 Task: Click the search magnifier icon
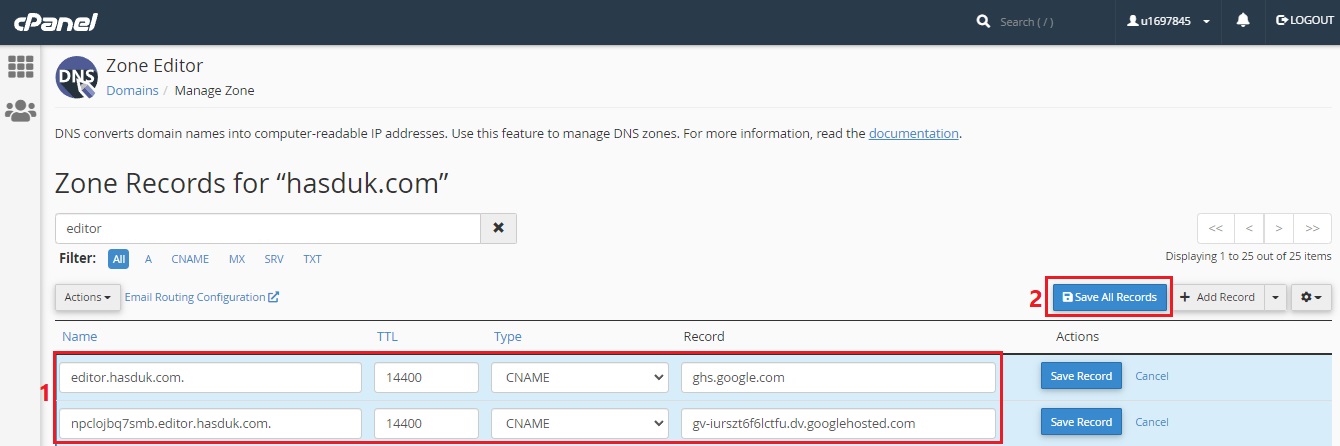click(983, 21)
